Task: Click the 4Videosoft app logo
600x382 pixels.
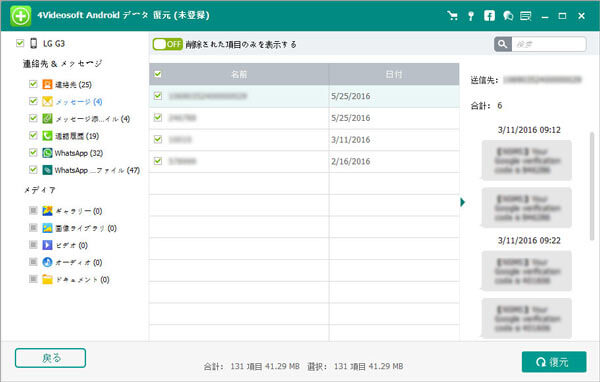Action: coord(20,16)
